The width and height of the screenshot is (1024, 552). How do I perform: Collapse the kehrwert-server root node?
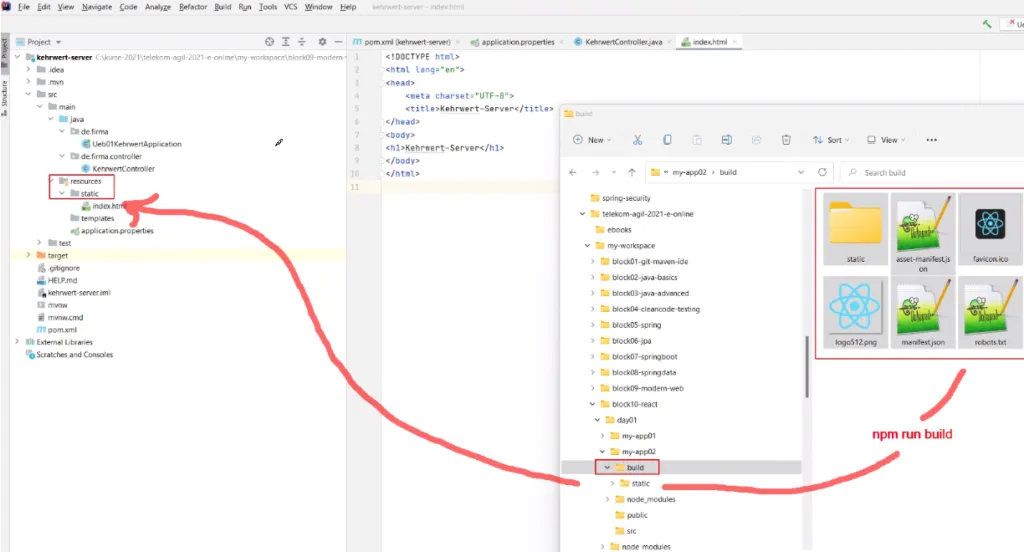tap(18, 57)
